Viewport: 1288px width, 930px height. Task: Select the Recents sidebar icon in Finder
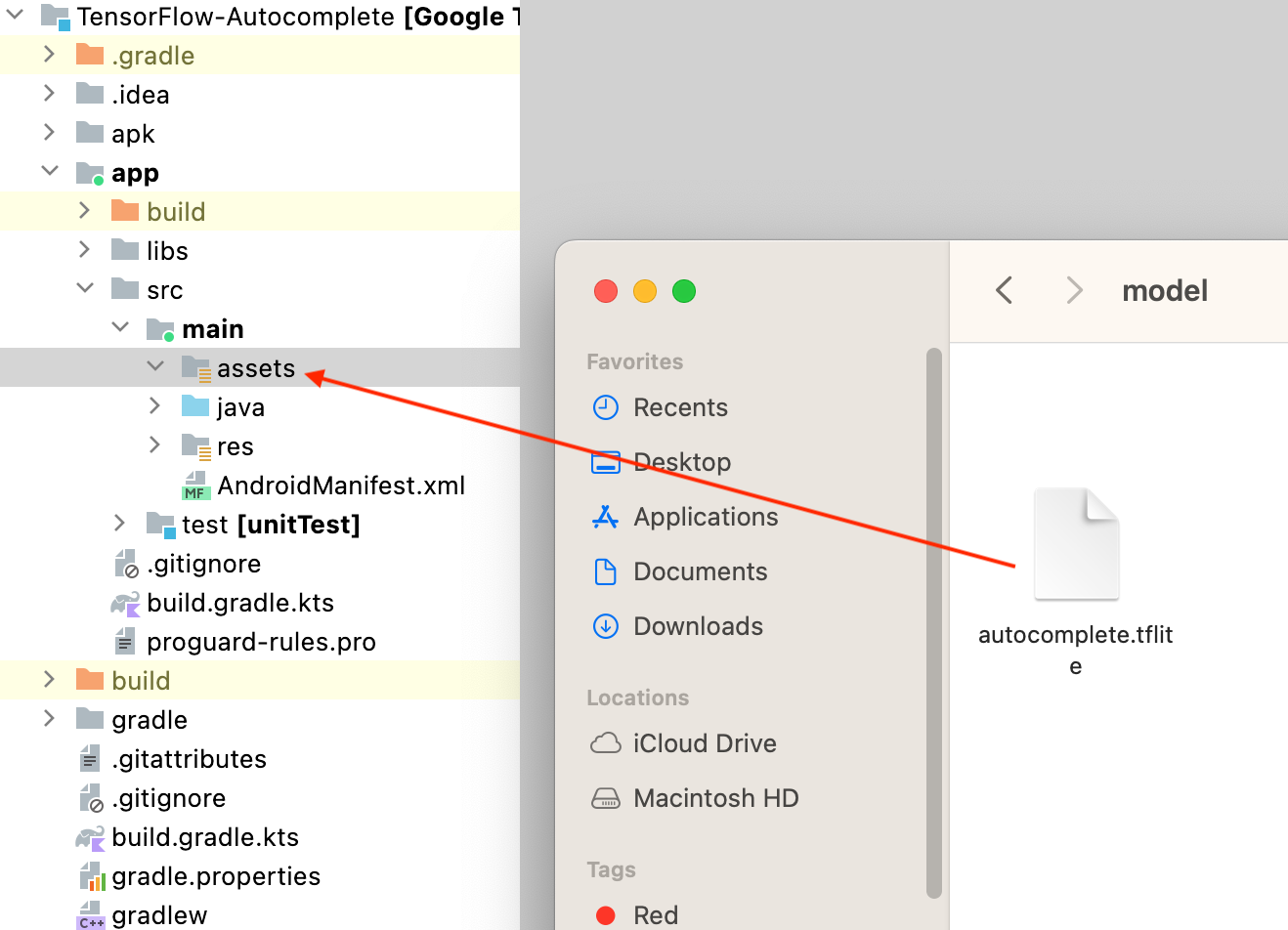click(x=606, y=407)
